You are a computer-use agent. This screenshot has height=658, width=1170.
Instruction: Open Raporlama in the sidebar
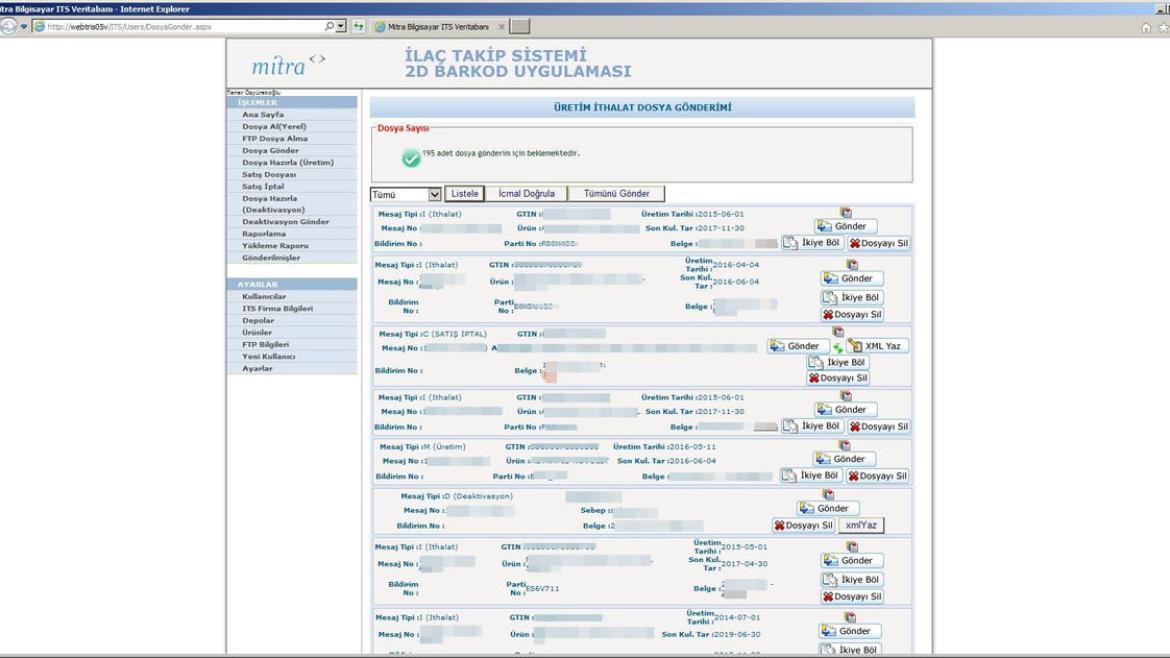pyautogui.click(x=263, y=234)
